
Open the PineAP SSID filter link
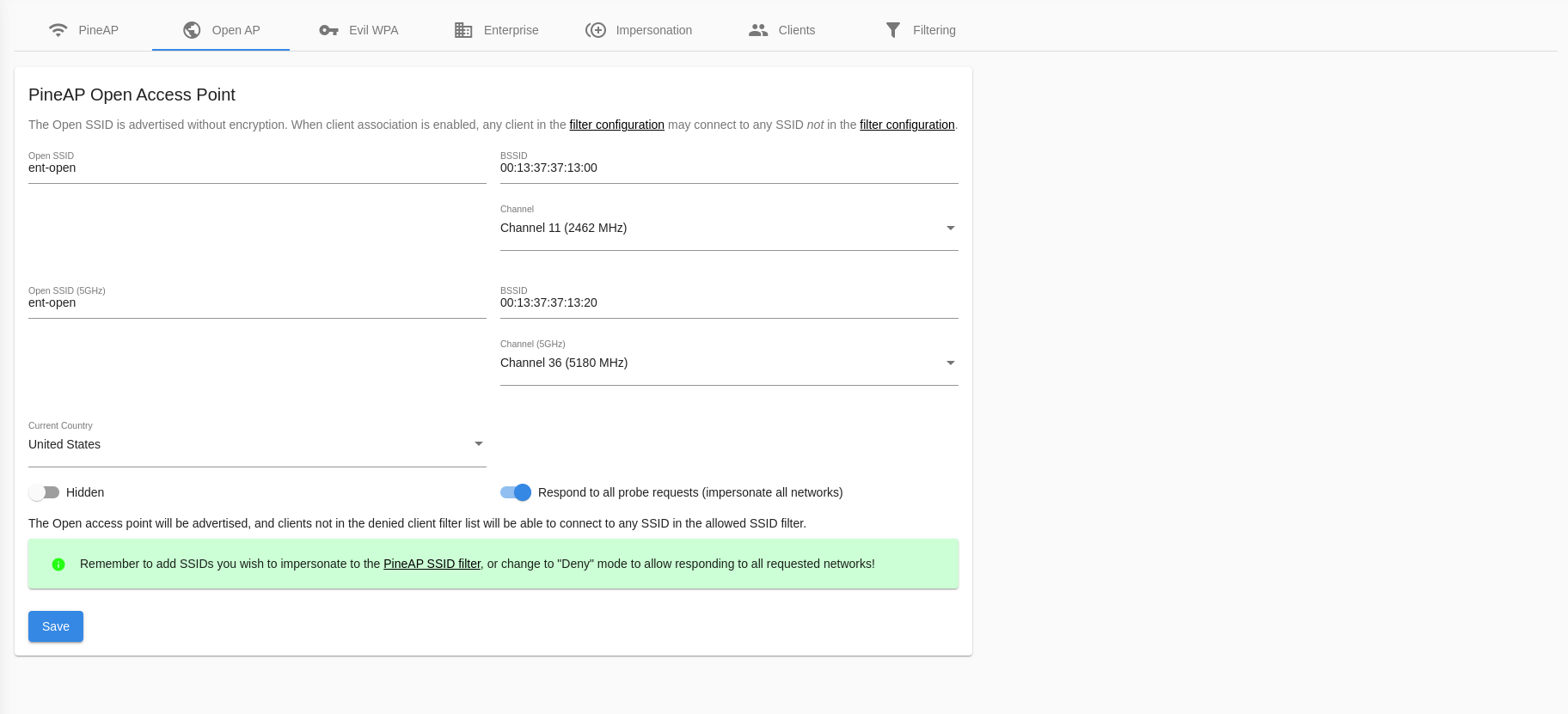coord(432,564)
